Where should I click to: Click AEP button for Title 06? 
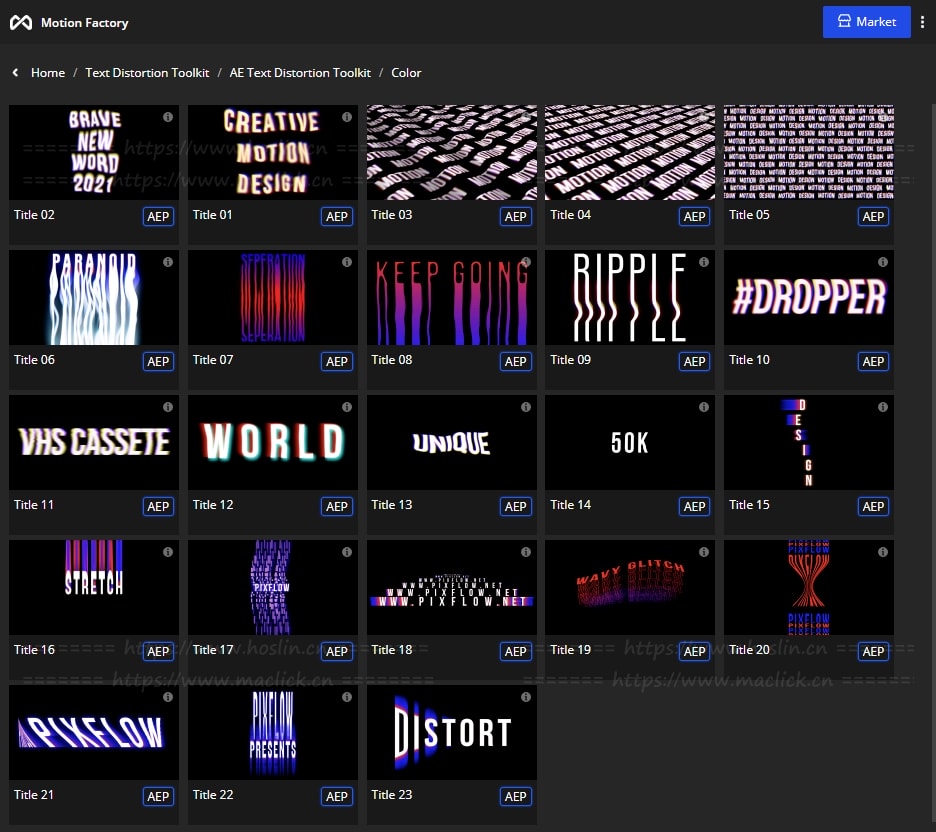click(x=158, y=362)
